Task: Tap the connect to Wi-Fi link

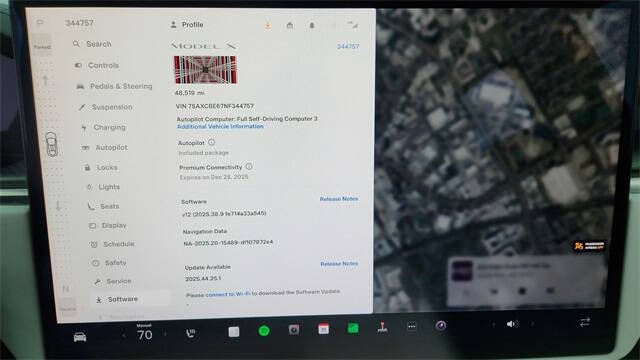Action: click(227, 294)
